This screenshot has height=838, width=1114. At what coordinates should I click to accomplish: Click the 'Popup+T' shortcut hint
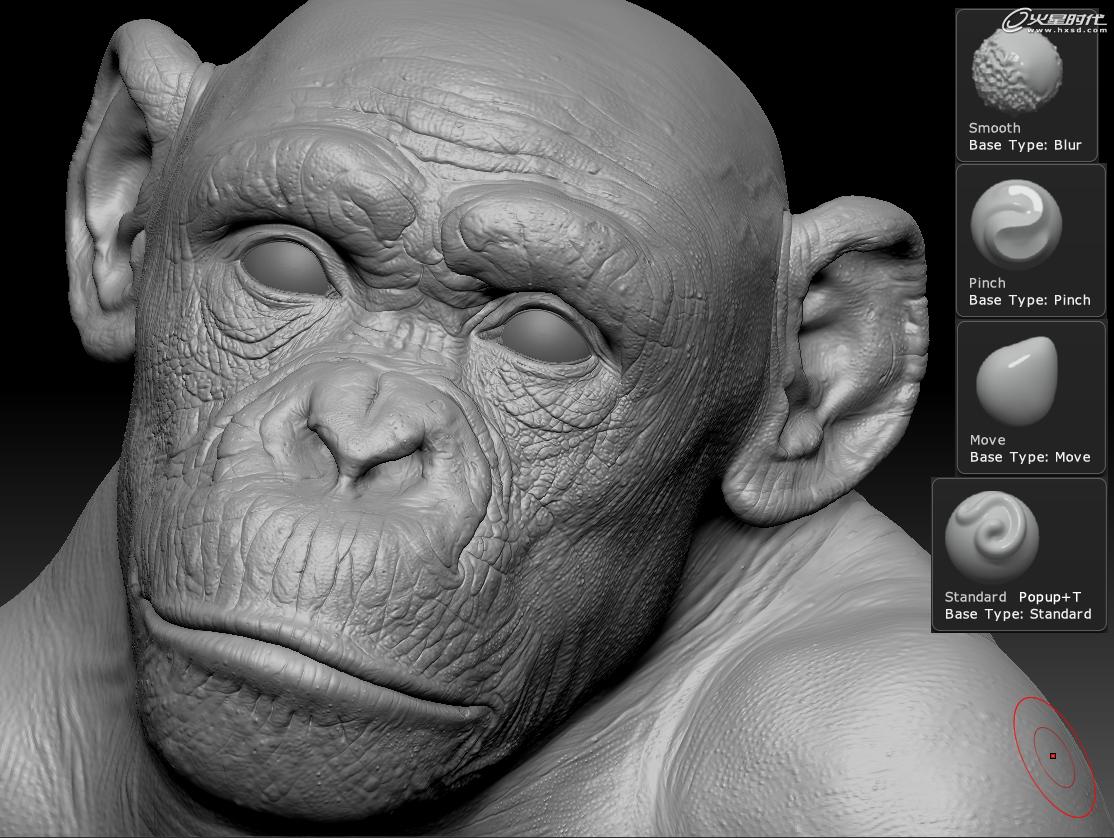tap(1049, 597)
